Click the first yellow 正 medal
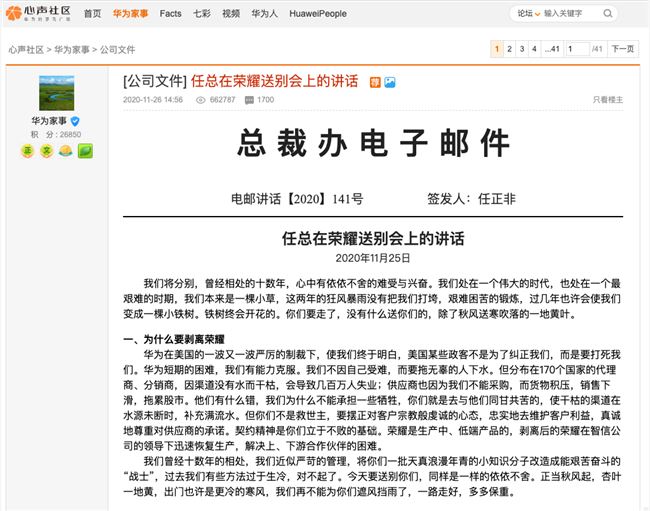This screenshot has height=511, width=650. (27, 151)
